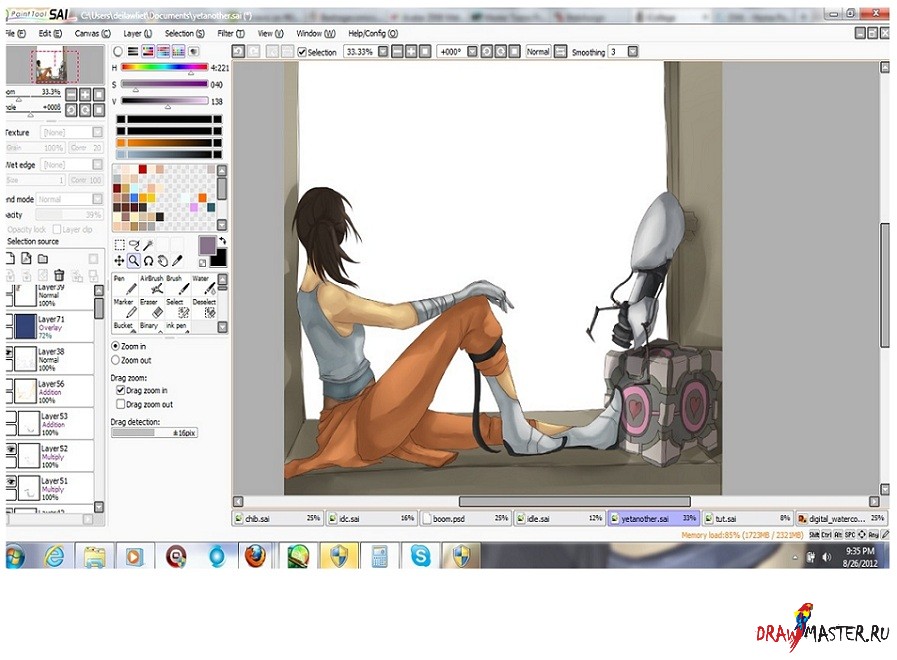Select the Marker tool
Viewport: 897px width, 660px height.
[124, 308]
